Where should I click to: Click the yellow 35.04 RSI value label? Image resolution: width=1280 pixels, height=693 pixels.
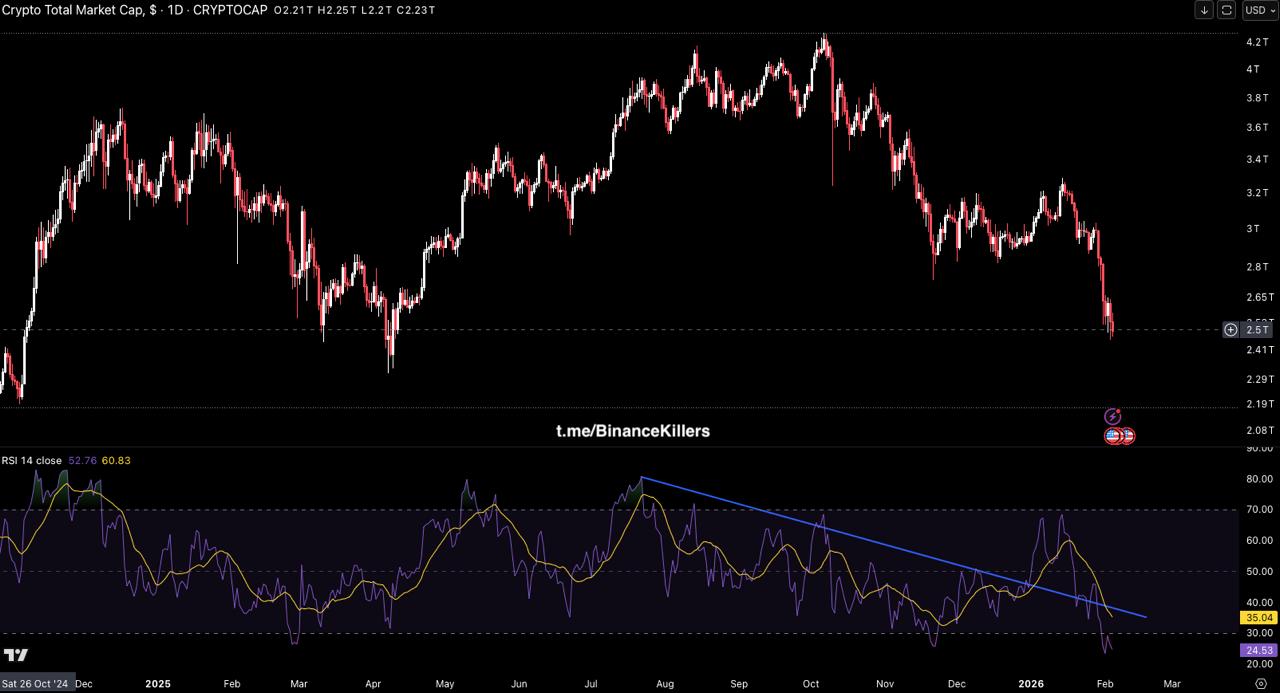coord(1258,618)
